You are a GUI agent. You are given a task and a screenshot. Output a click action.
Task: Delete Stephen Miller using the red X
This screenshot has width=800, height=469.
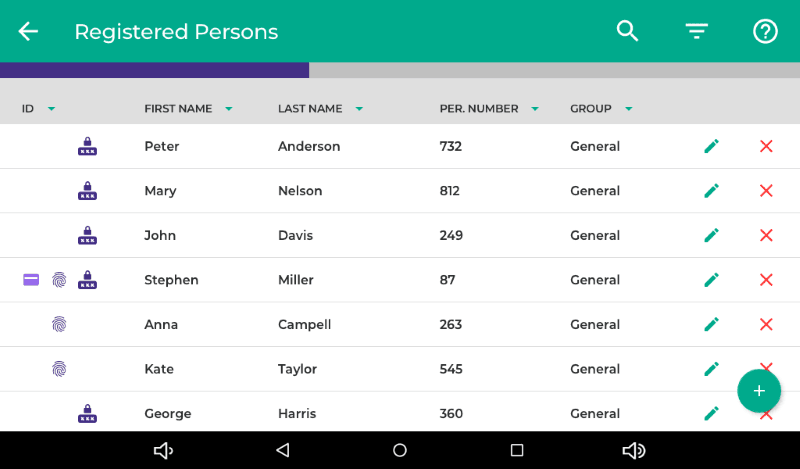tap(766, 280)
